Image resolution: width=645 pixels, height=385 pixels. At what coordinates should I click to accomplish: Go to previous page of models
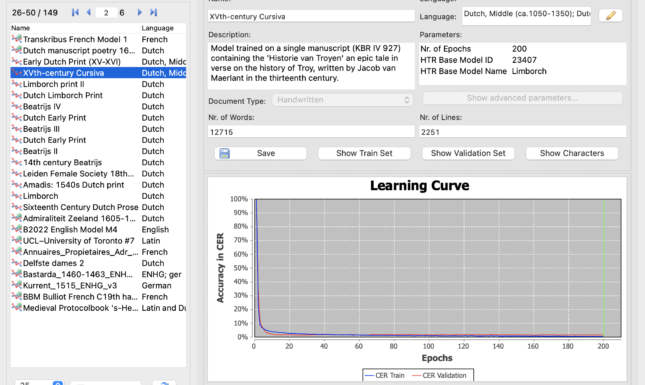(88, 12)
